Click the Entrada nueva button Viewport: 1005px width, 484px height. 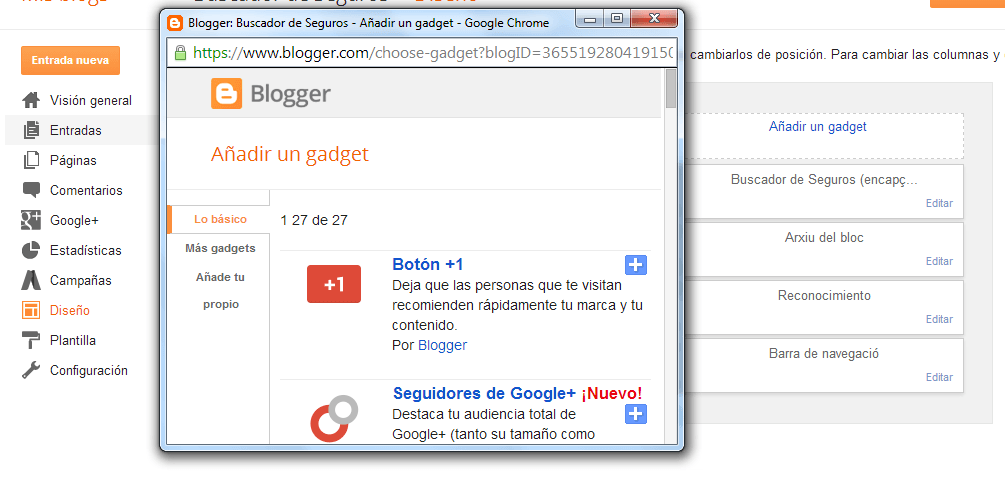tap(71, 61)
